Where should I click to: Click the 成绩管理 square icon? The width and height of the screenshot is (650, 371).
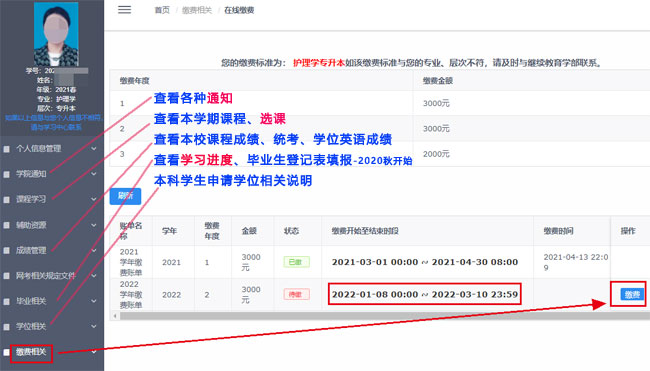(7, 250)
